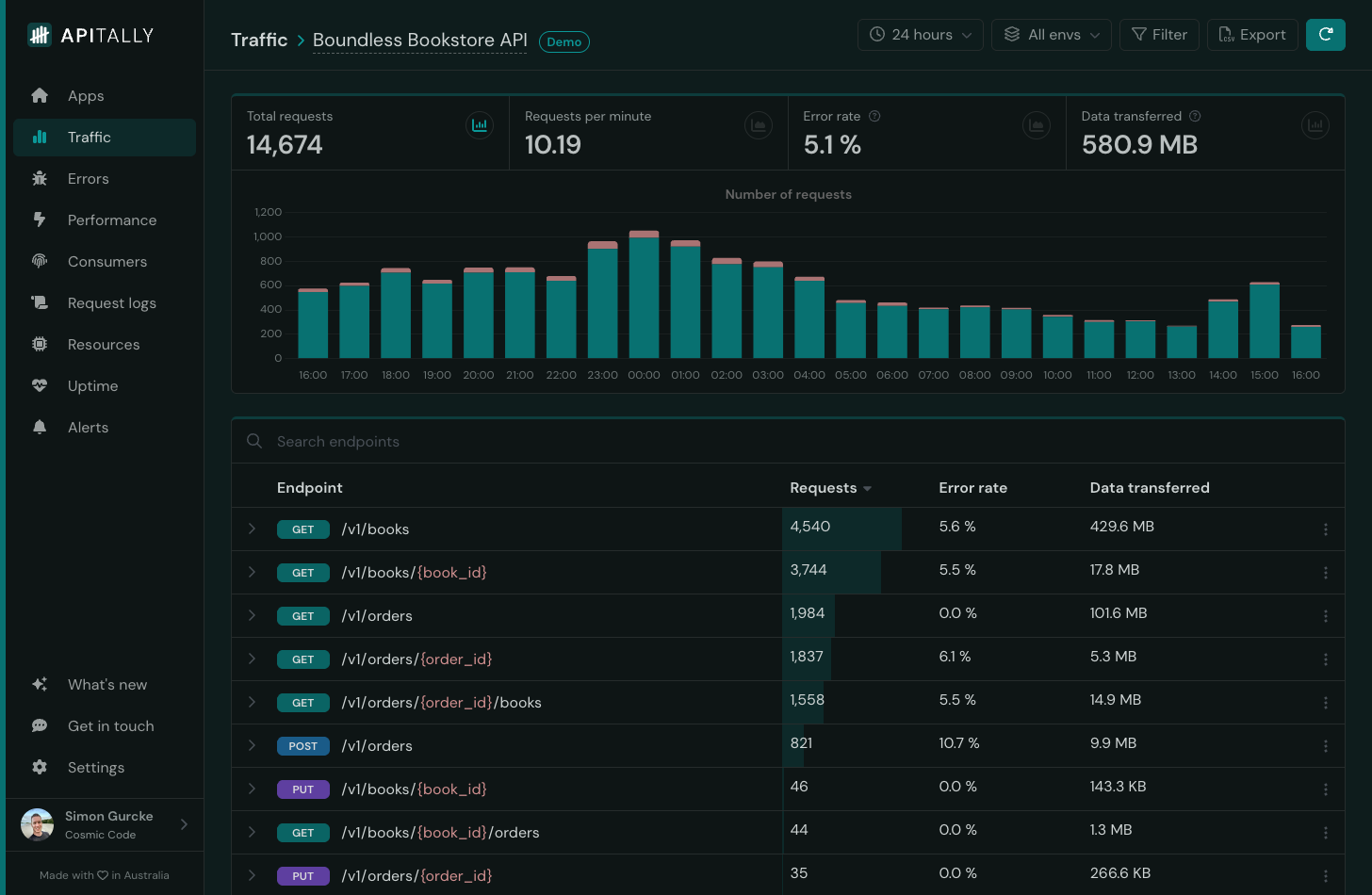Viewport: 1372px width, 895px height.
Task: Open the What's new menu item
Action: (109, 684)
